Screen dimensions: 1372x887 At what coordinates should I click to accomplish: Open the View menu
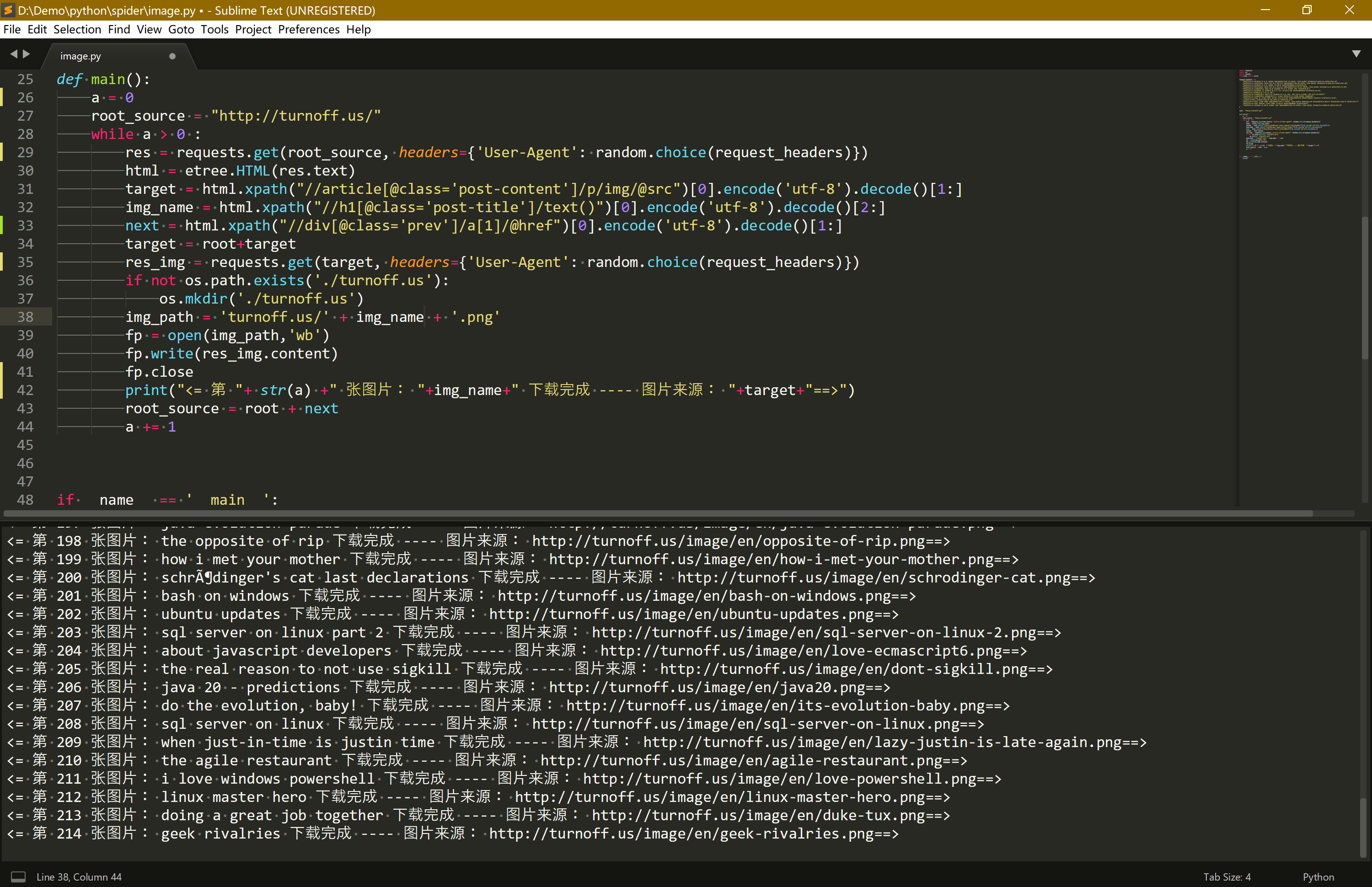[x=149, y=29]
